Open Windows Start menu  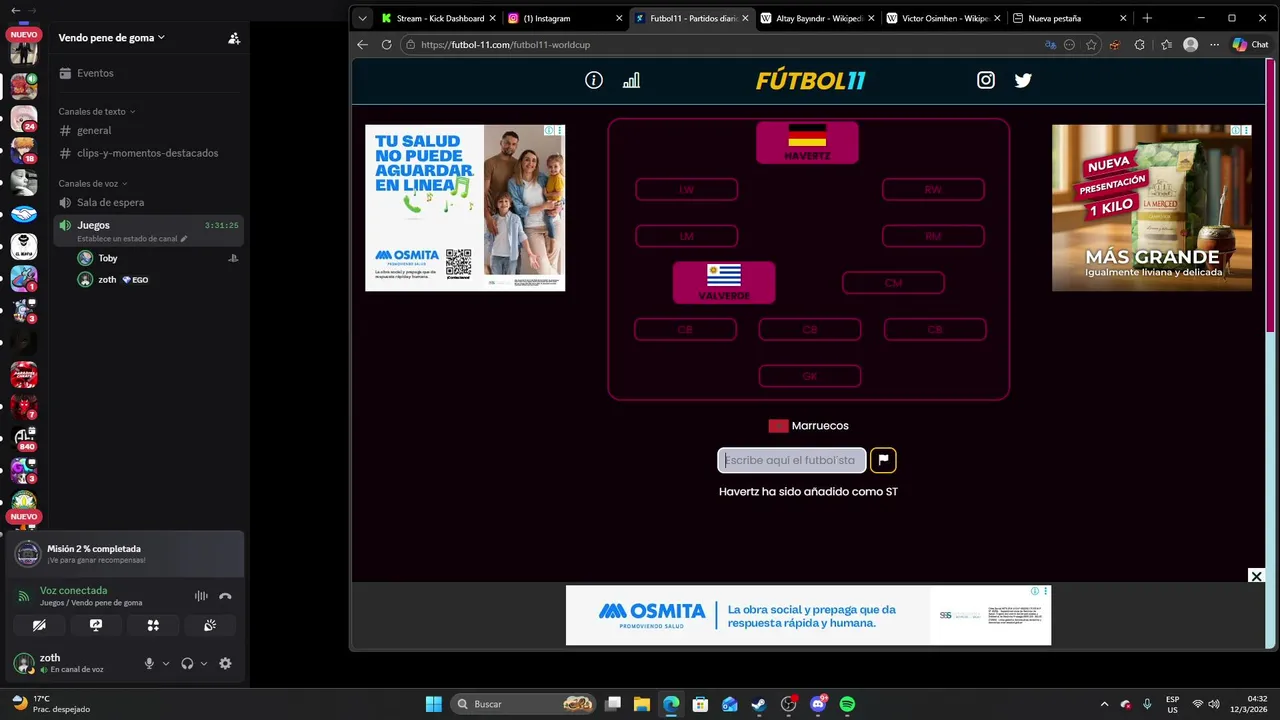pyautogui.click(x=434, y=704)
